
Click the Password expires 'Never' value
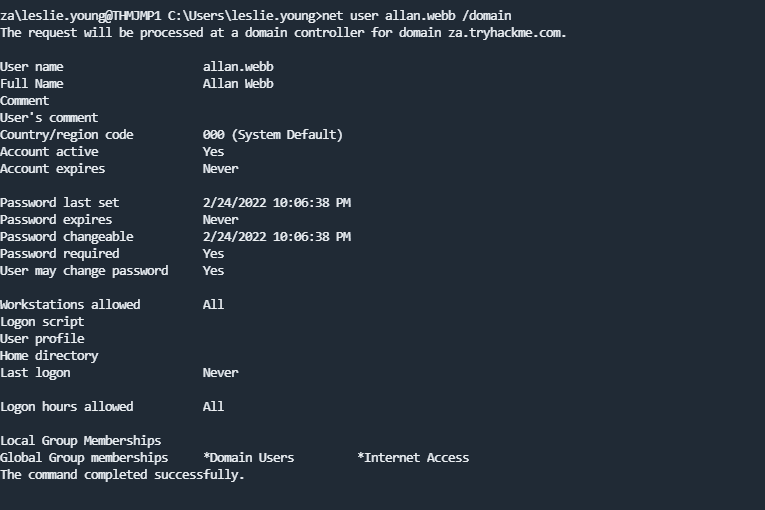[220, 220]
